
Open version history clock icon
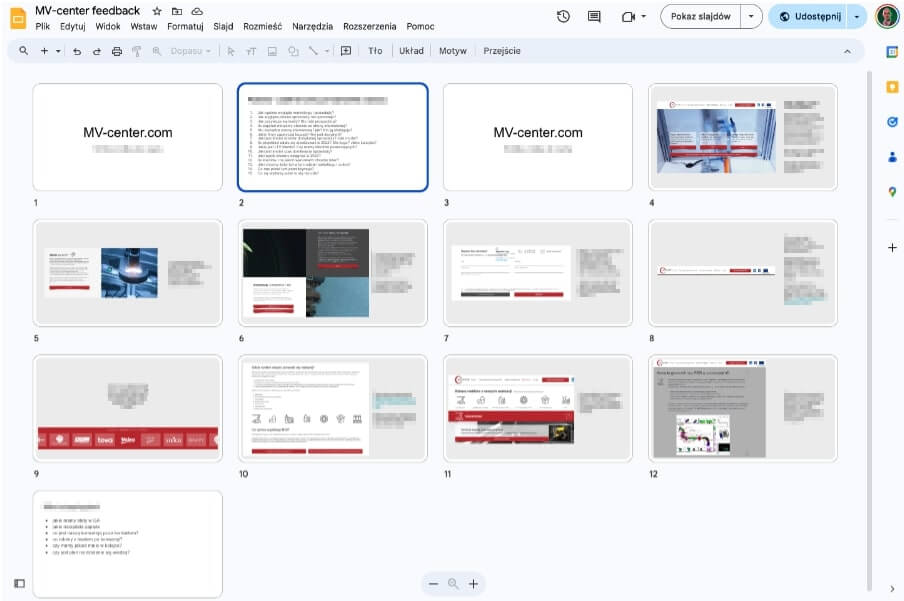[x=564, y=16]
